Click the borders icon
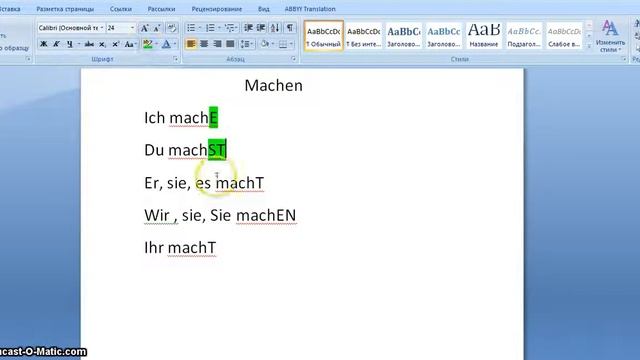640x360 pixels. 283,44
